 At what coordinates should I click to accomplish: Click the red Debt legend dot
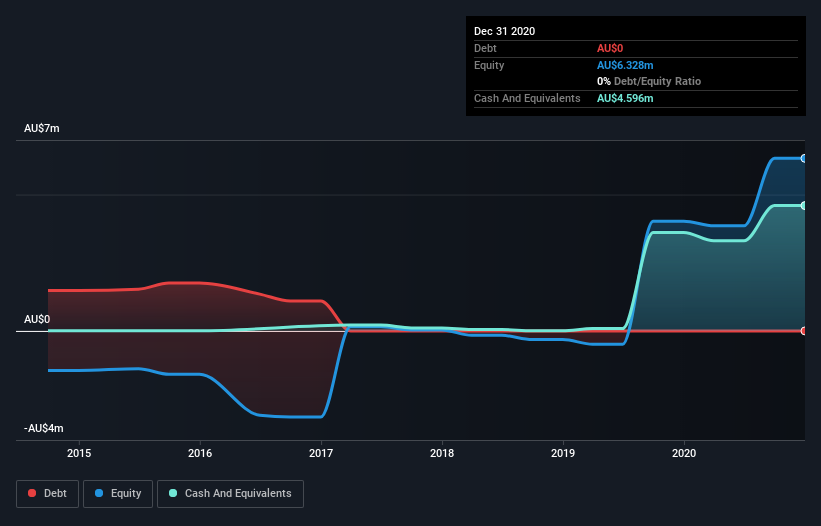[x=32, y=493]
